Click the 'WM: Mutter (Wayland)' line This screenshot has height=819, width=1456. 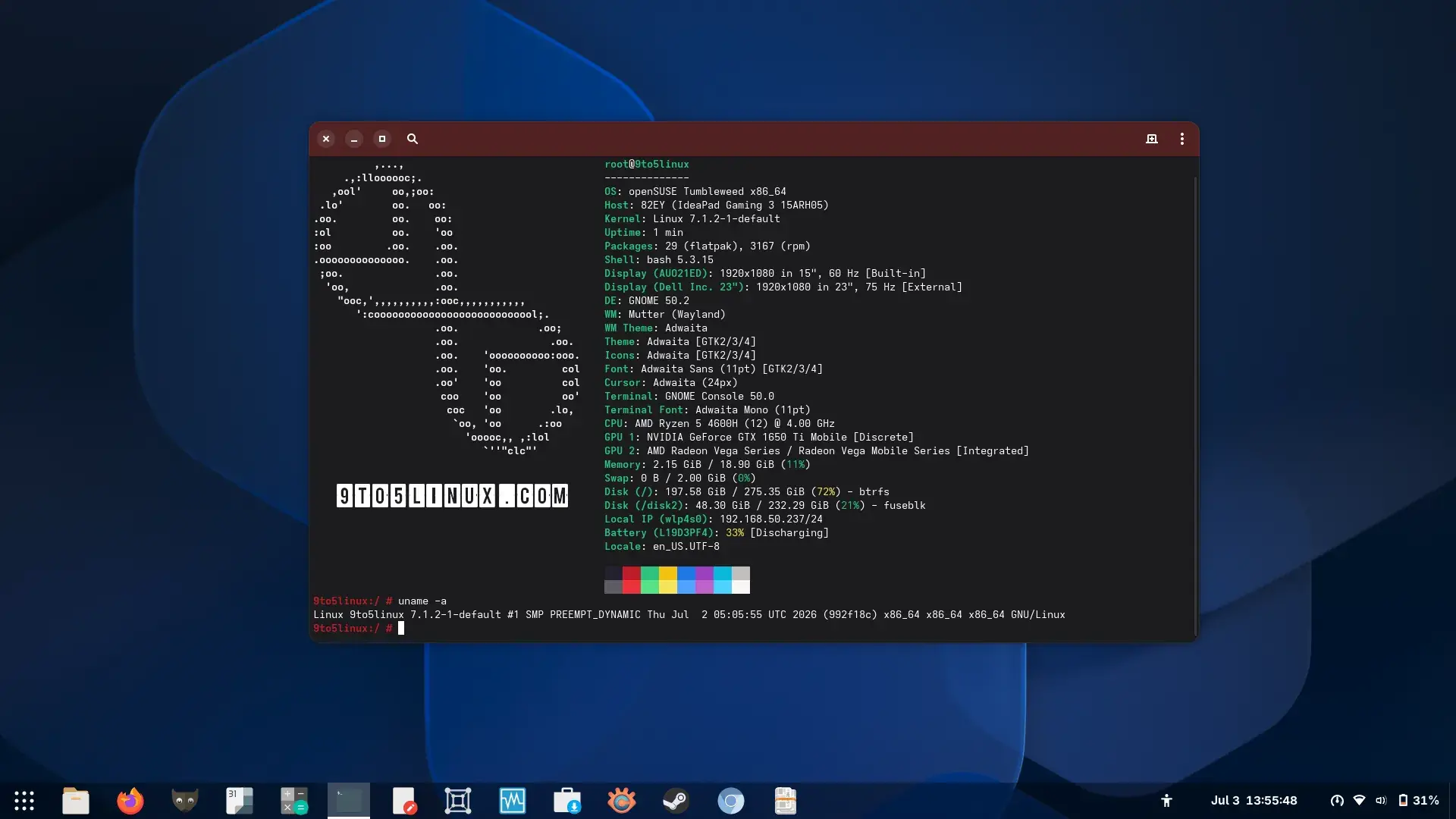(x=665, y=315)
